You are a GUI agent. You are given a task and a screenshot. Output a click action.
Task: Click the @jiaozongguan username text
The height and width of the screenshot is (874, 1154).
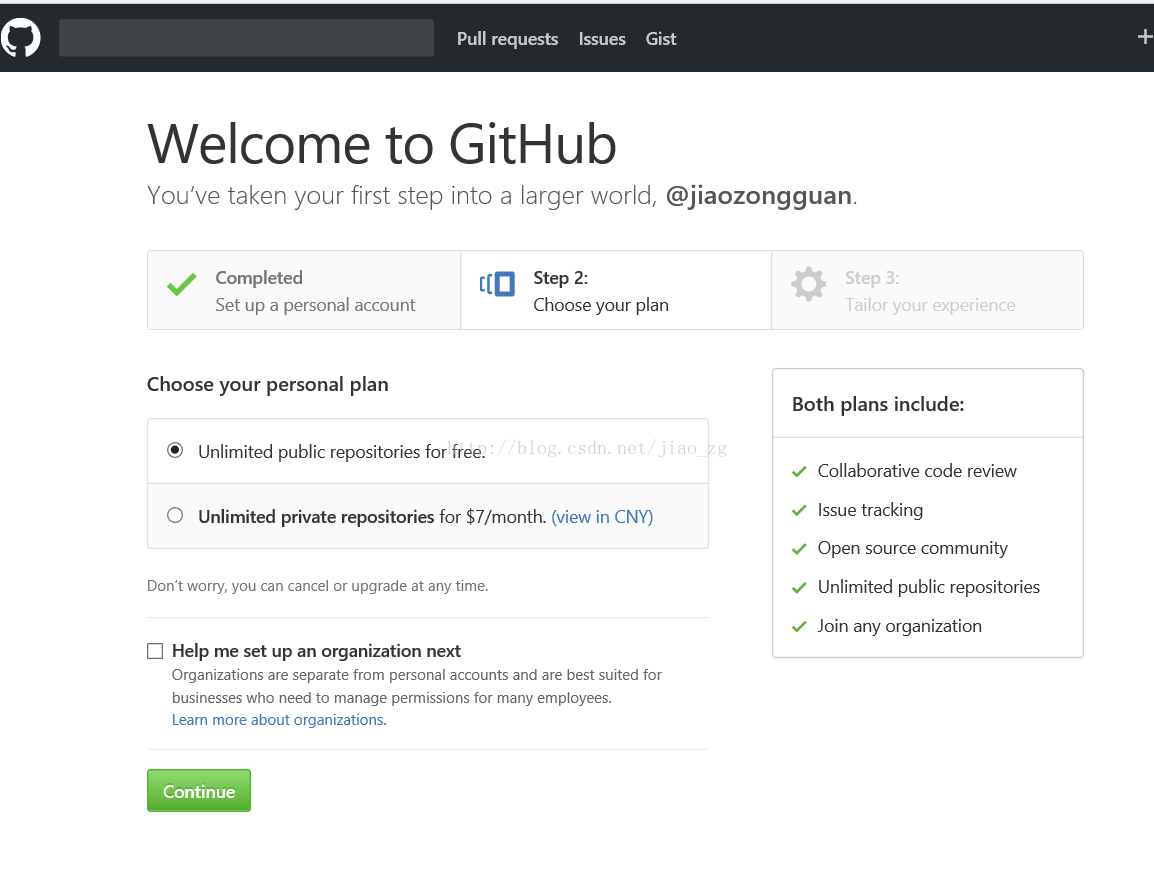759,196
